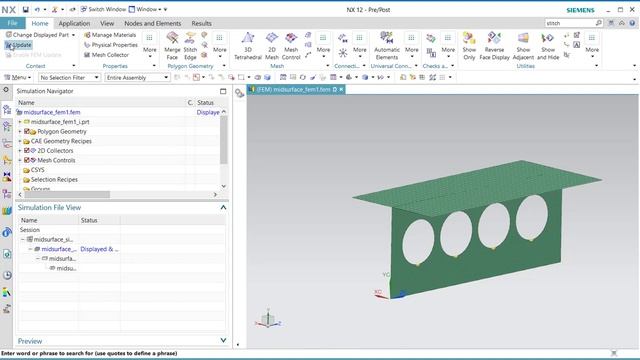Click the Merge Face tool

click(x=172, y=46)
